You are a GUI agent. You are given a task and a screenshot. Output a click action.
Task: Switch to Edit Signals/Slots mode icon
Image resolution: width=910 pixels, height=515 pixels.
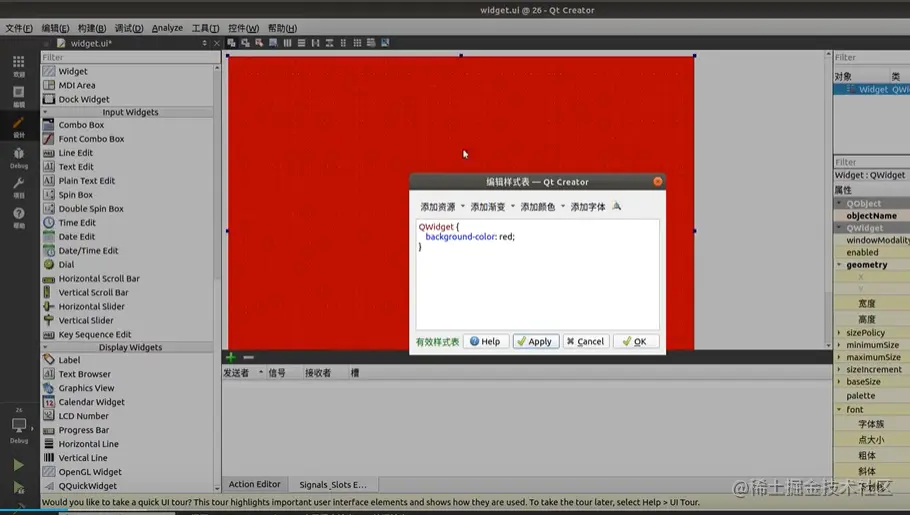pyautogui.click(x=245, y=43)
